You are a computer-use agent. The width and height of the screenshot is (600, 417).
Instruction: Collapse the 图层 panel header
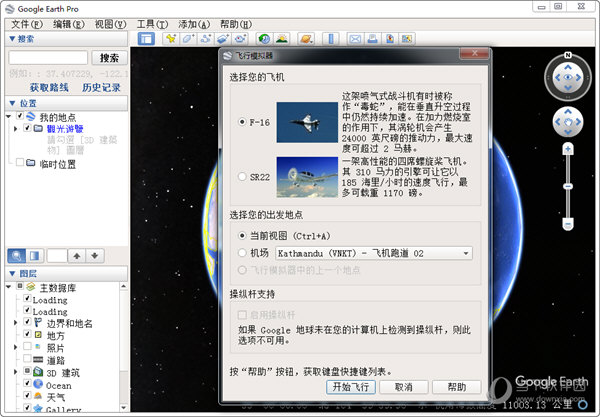67,274
